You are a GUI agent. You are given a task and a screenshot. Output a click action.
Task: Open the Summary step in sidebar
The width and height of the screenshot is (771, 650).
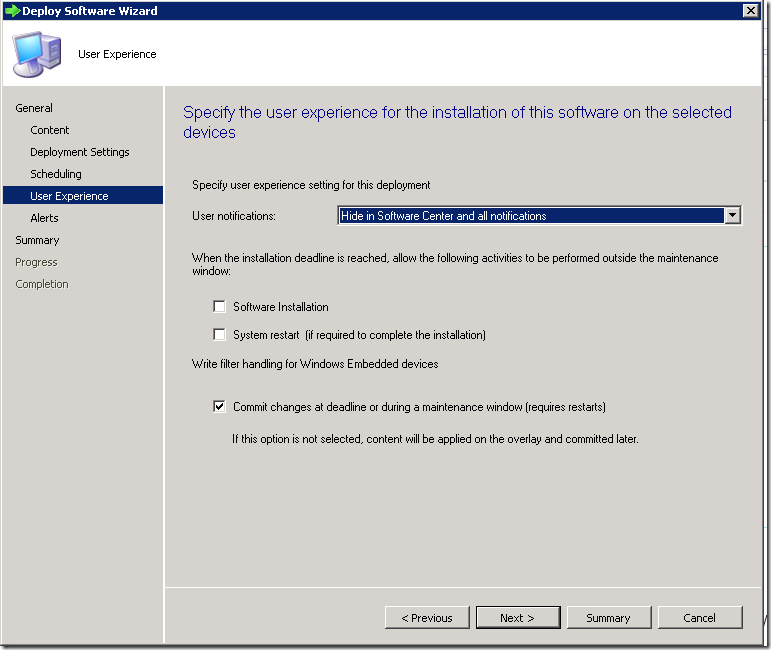(x=37, y=240)
